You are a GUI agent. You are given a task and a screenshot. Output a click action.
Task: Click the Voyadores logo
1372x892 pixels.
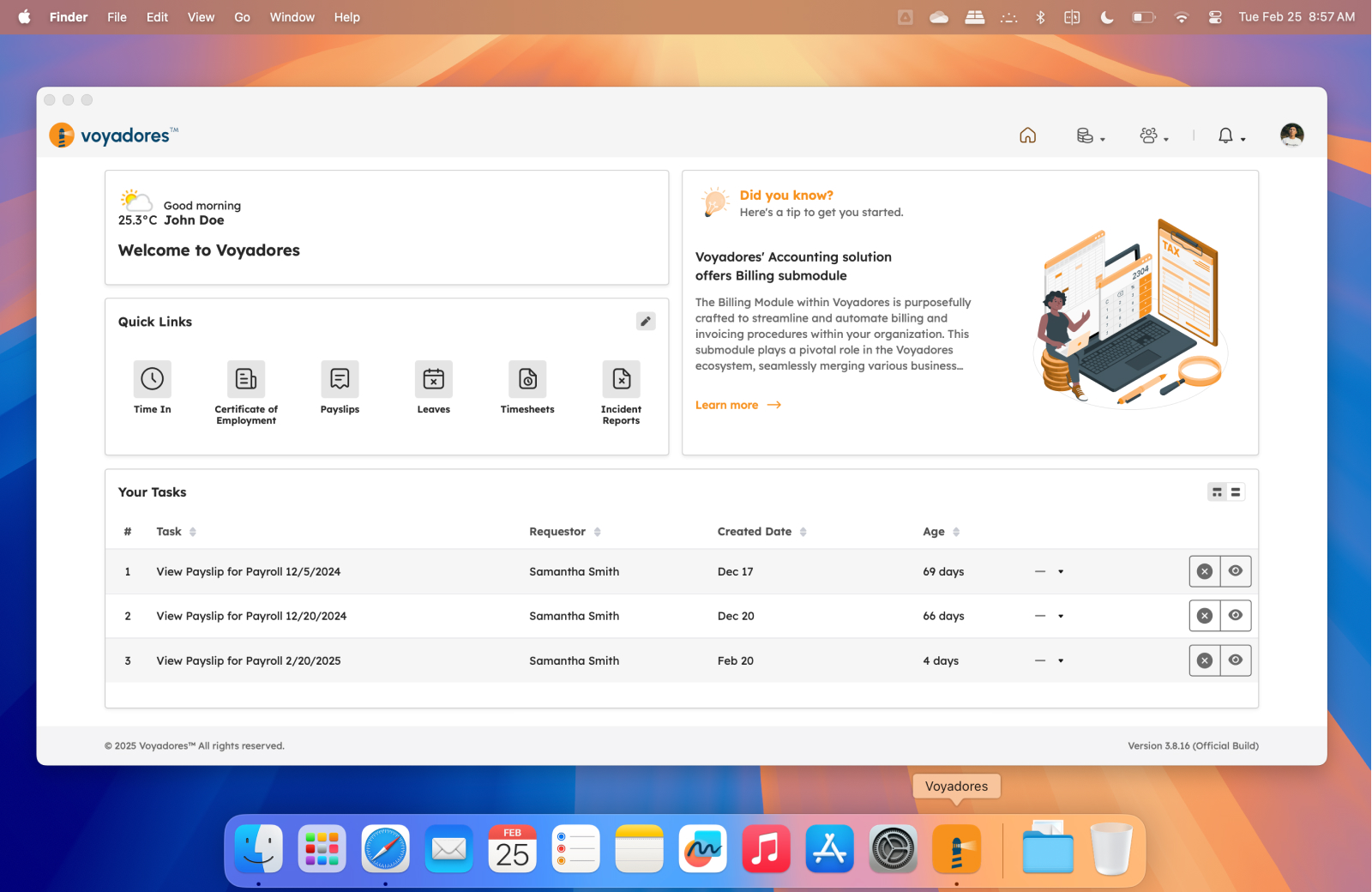(x=113, y=136)
